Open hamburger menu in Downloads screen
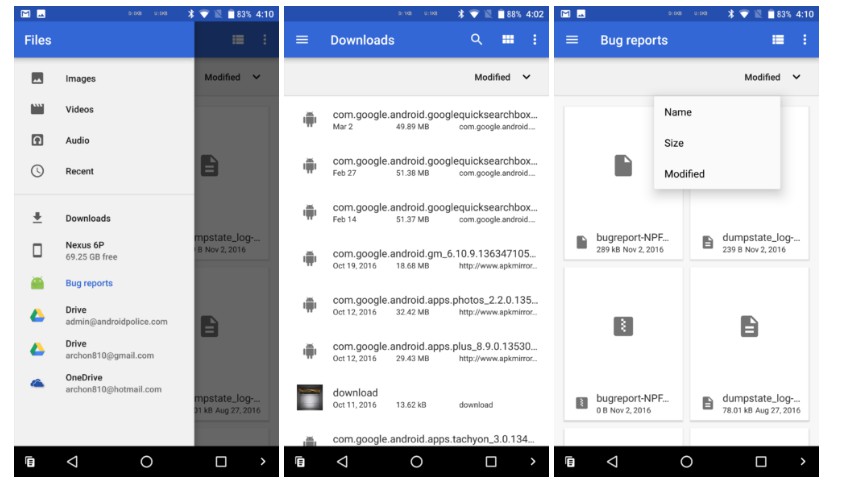This screenshot has height=487, width=841. [302, 40]
